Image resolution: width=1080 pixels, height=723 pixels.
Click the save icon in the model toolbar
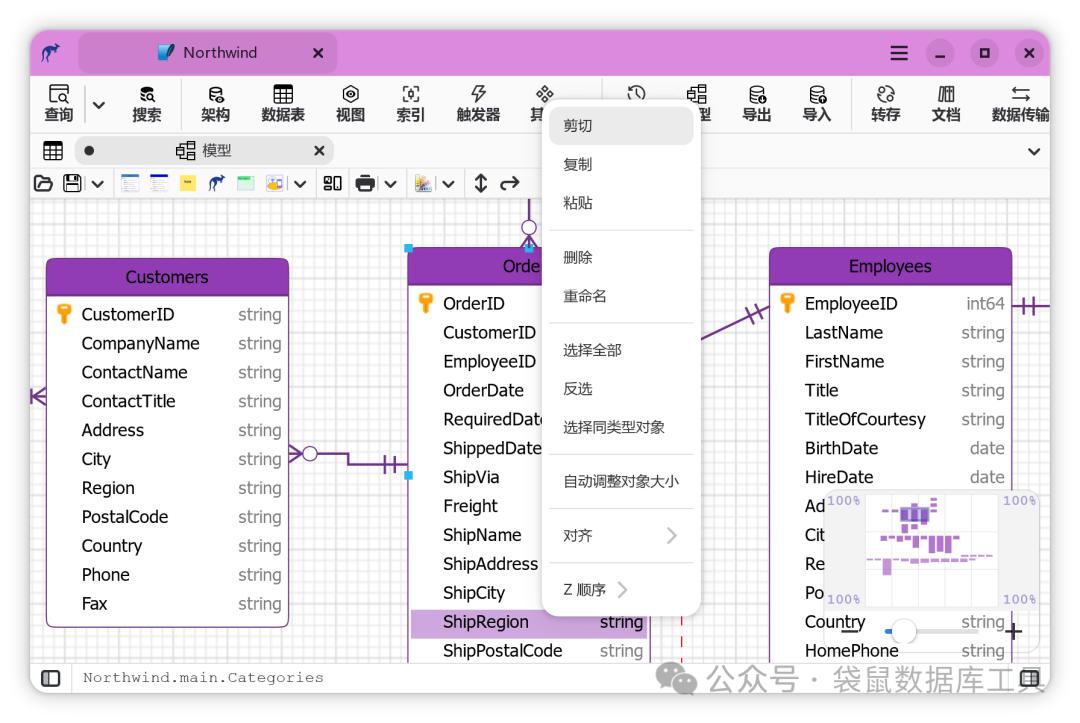[x=72, y=183]
